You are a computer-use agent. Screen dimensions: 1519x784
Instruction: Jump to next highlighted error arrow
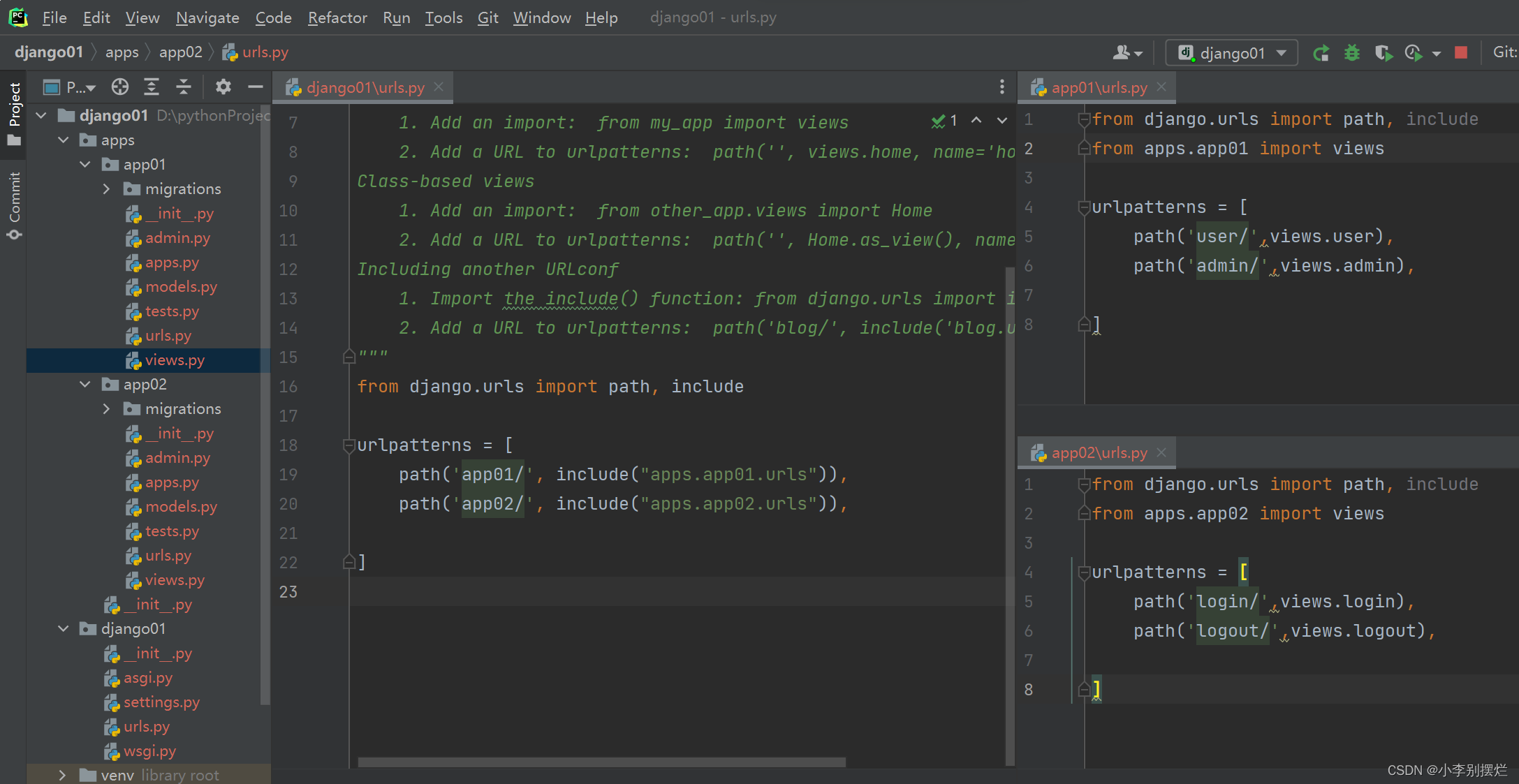click(x=1002, y=121)
